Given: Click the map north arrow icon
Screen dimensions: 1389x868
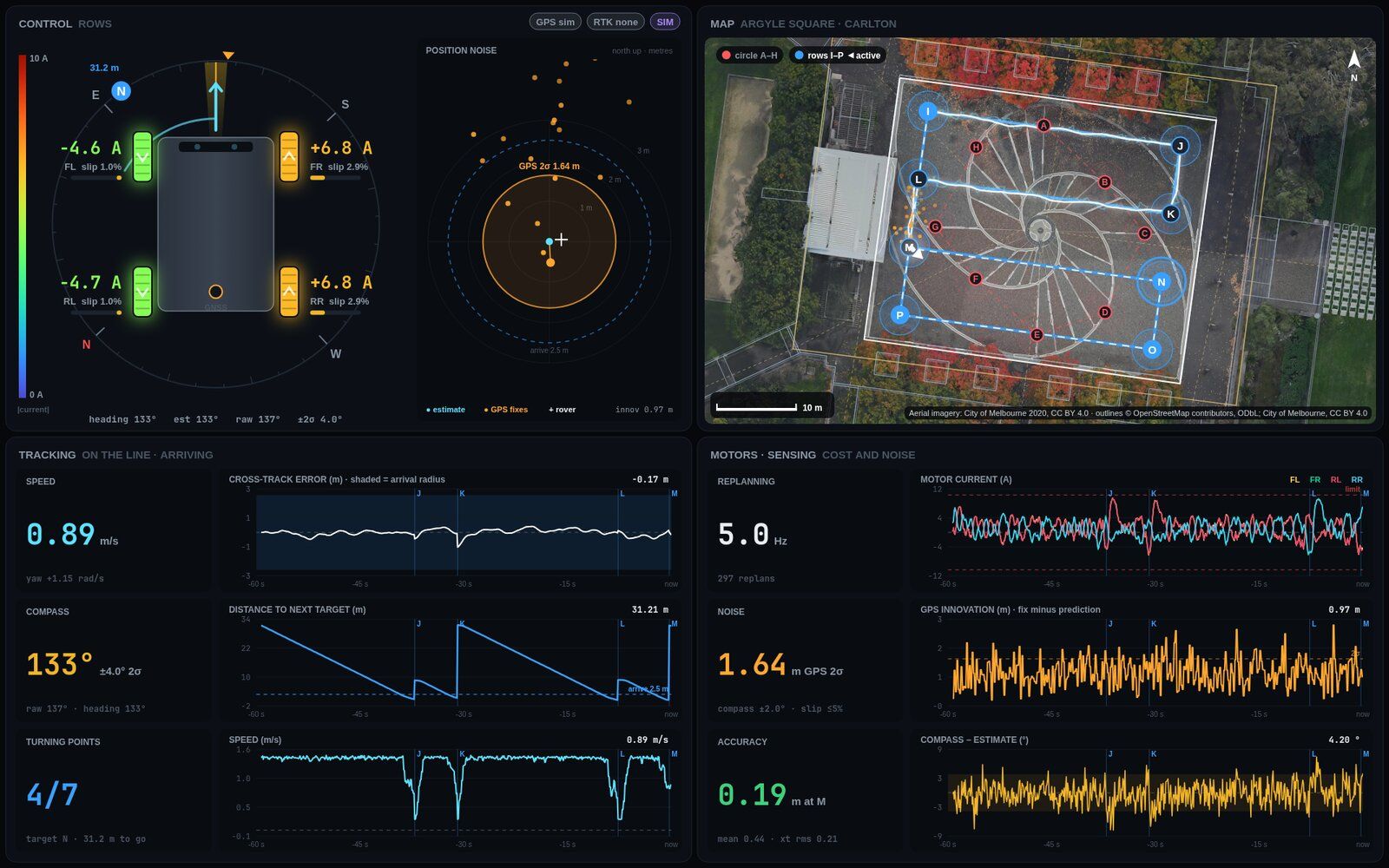Looking at the screenshot, I should point(1353,59).
